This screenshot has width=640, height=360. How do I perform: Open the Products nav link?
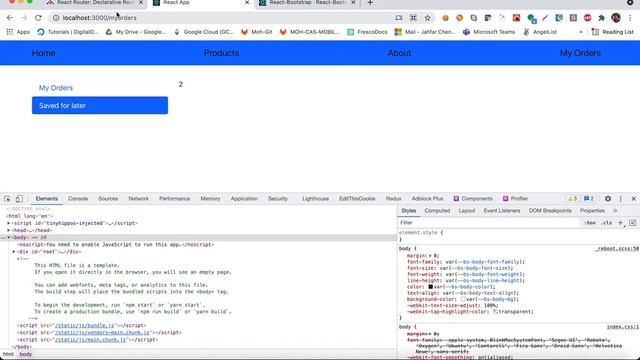click(221, 53)
